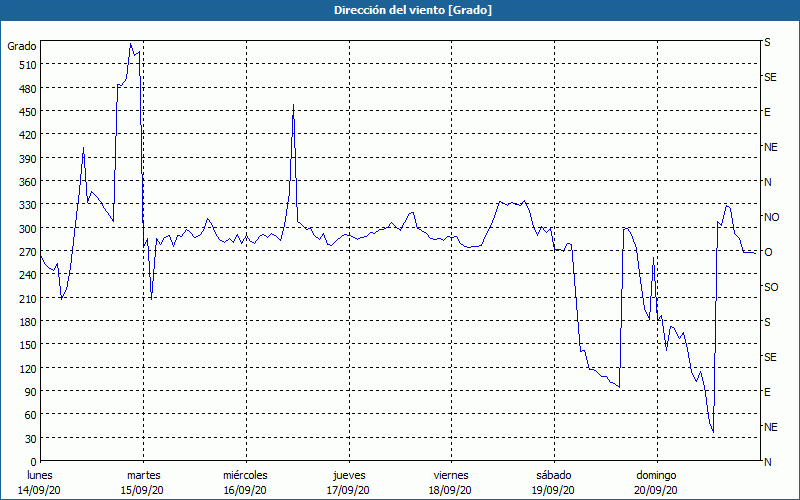Click the miércoles spike reaching about 450
Screen dimensions: 800x500
(293, 105)
